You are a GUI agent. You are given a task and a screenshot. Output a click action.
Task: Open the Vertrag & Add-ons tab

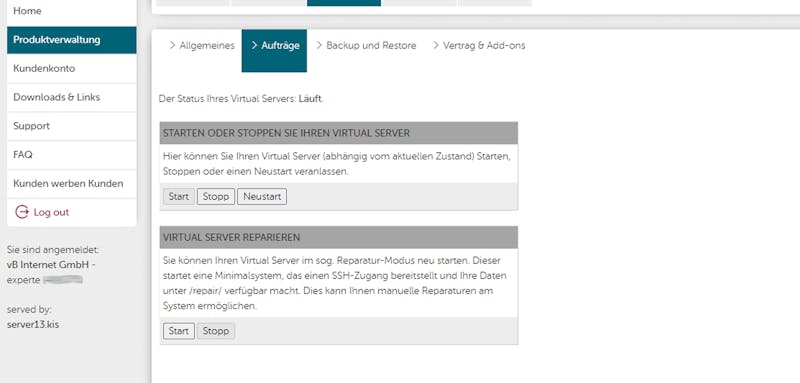pyautogui.click(x=479, y=45)
